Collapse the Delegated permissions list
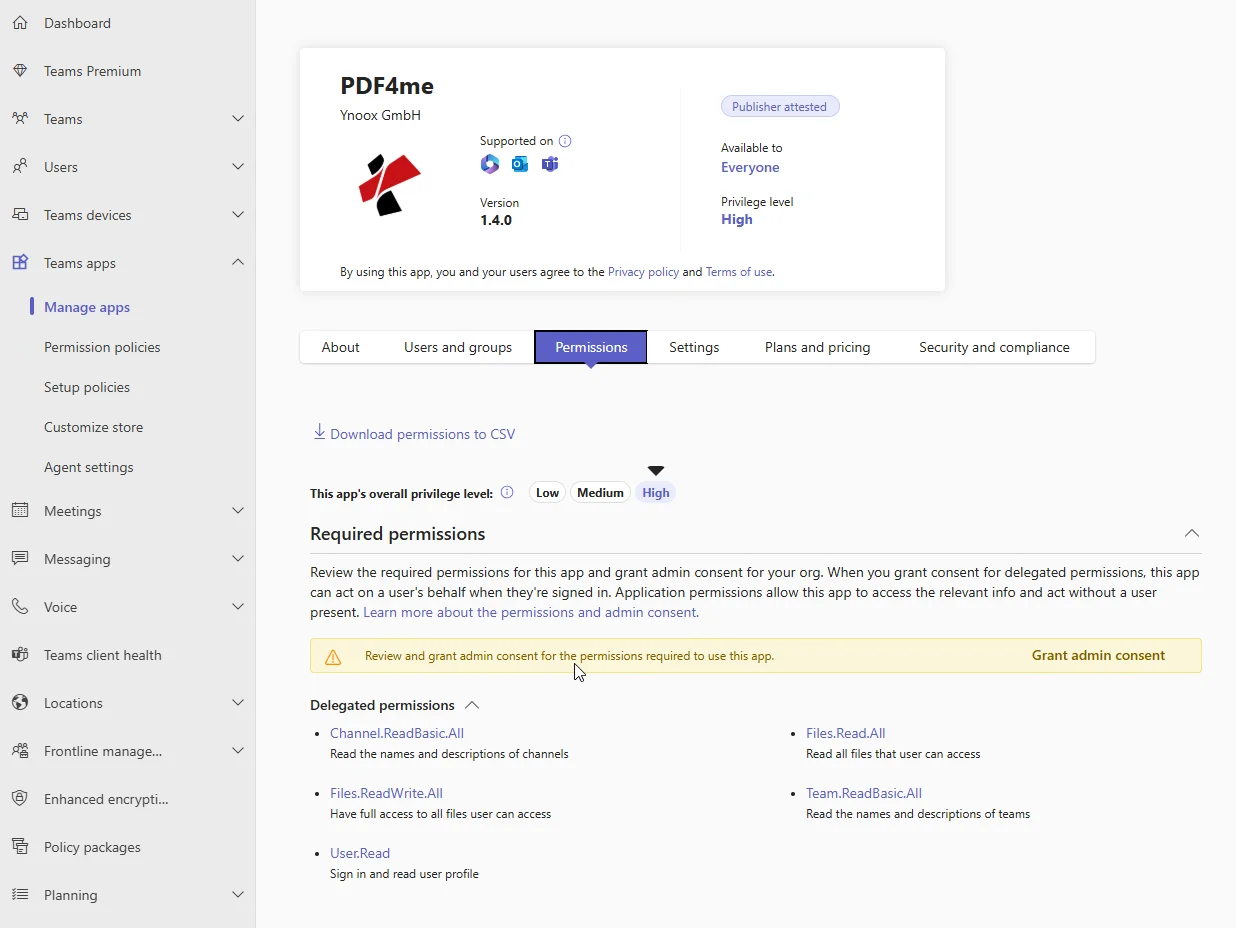 pyautogui.click(x=473, y=705)
